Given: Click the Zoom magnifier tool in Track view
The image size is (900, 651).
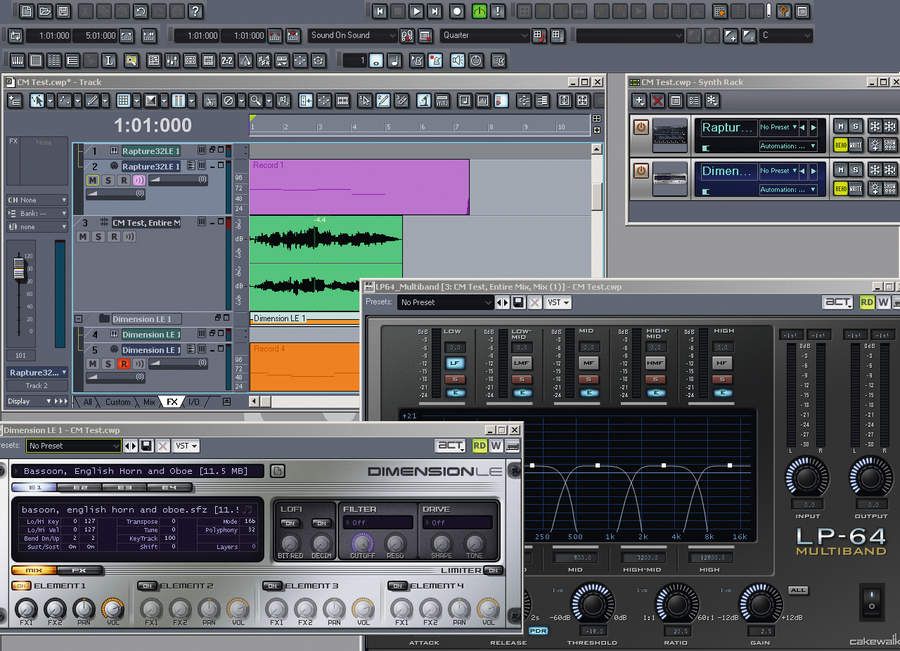Looking at the screenshot, I should [255, 101].
